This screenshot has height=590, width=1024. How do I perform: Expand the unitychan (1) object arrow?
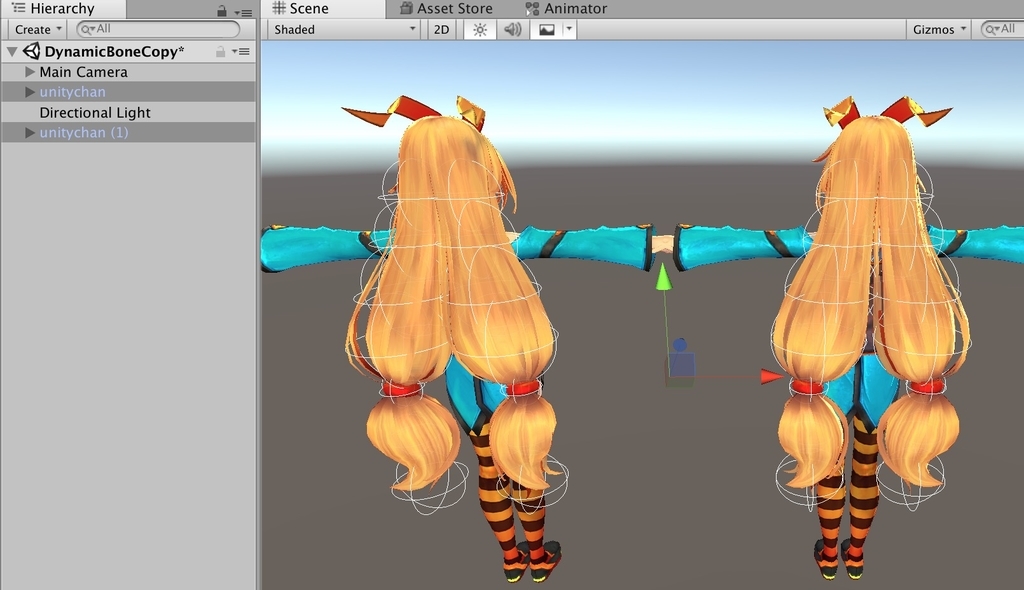(x=29, y=133)
